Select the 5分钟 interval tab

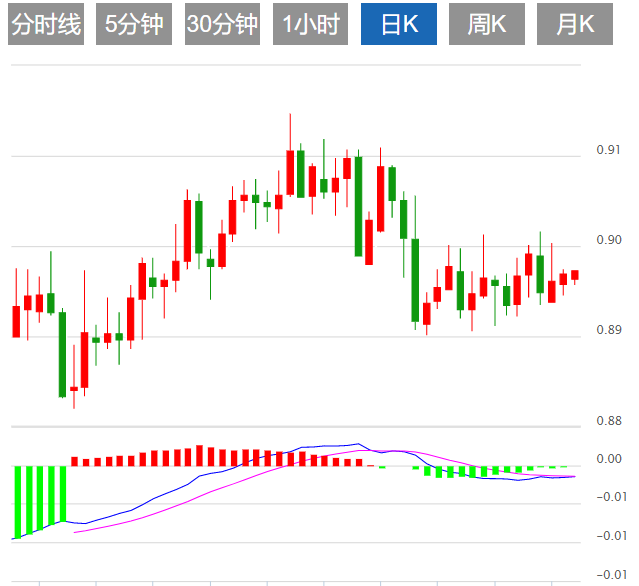tap(134, 24)
